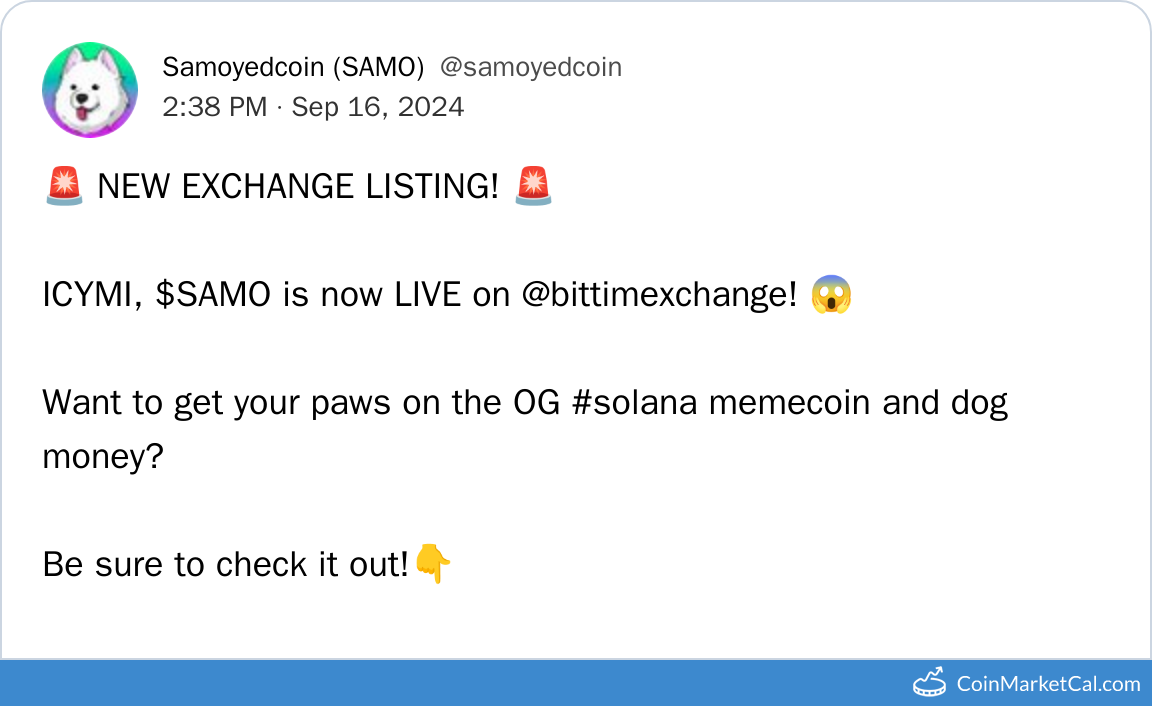This screenshot has height=706, width=1152.
Task: Click the 'Be sure to check it out!' text
Action: coord(226,565)
